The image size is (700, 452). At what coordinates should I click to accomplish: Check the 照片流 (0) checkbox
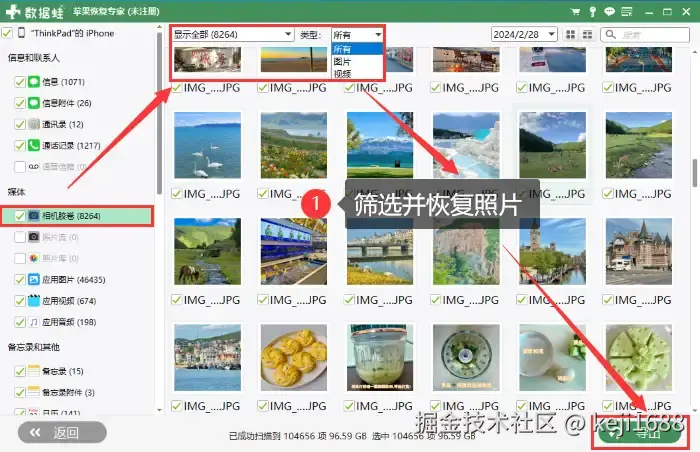click(20, 237)
